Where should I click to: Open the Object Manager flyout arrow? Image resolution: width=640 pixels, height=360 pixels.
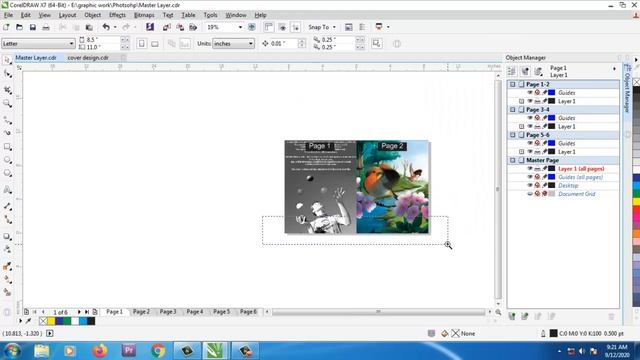tap(614, 69)
